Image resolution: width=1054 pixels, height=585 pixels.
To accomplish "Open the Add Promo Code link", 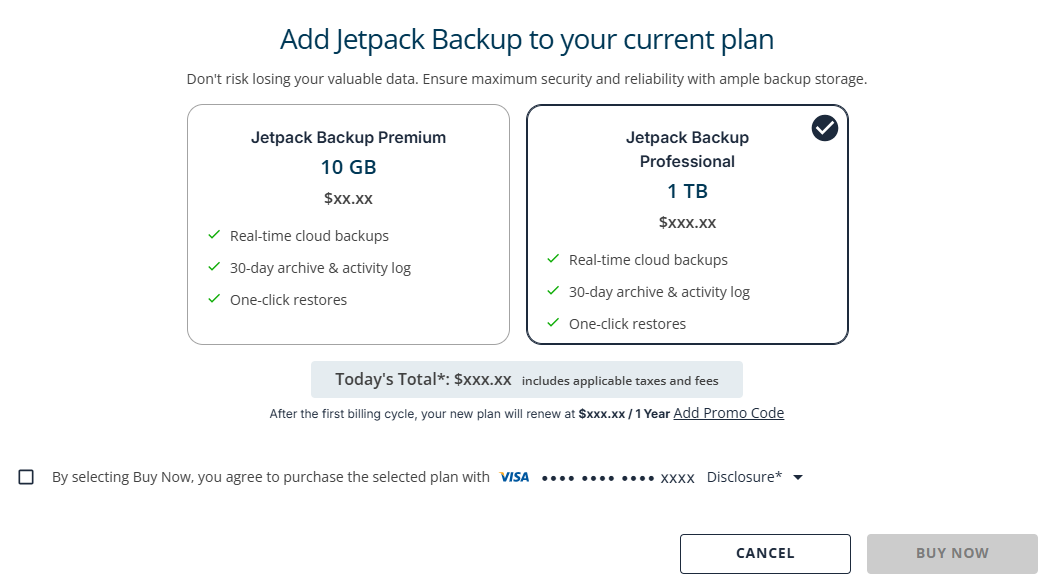I will point(728,413).
